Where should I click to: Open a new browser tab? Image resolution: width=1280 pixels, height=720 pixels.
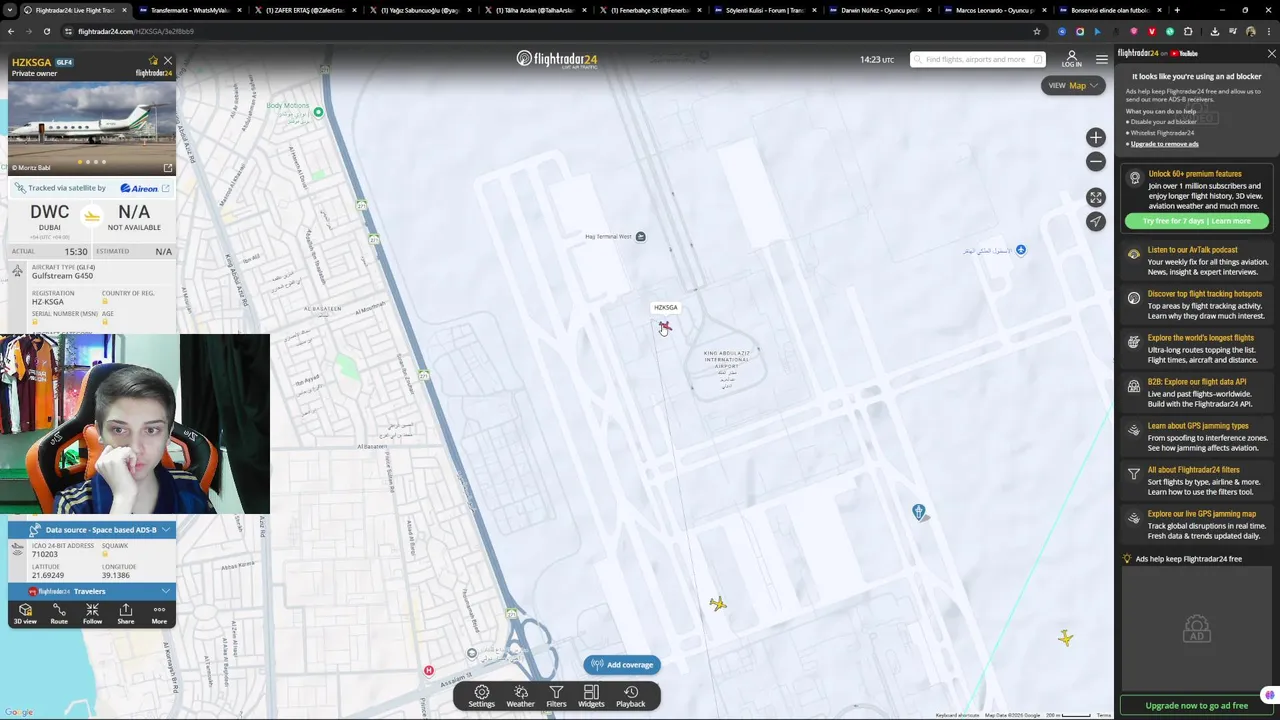pyautogui.click(x=1177, y=10)
